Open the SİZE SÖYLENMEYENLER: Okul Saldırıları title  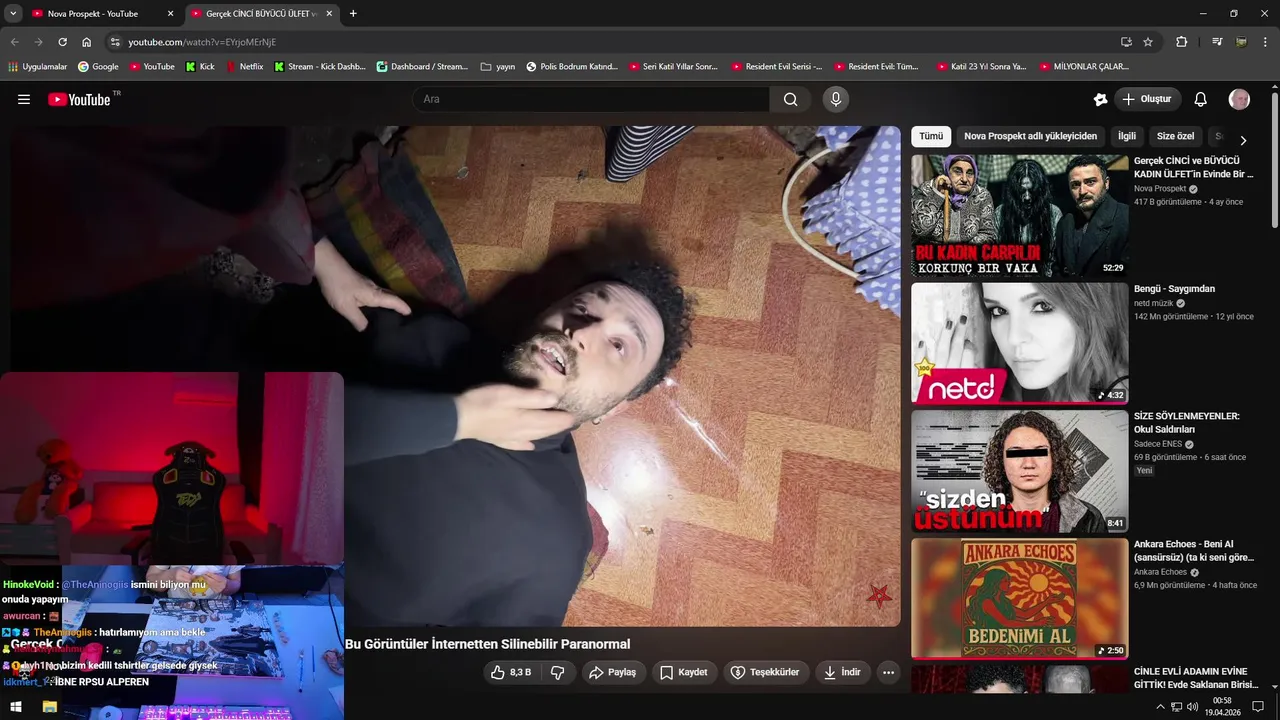tap(1186, 423)
